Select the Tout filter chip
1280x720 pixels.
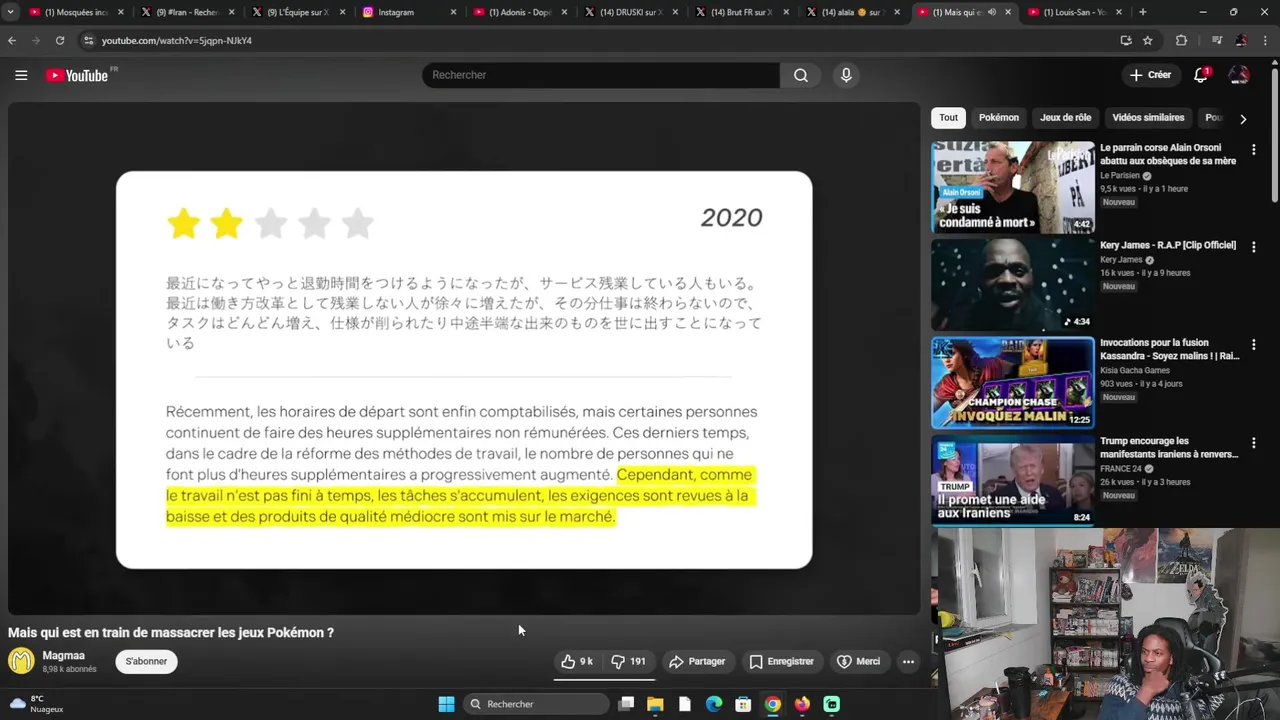point(948,118)
